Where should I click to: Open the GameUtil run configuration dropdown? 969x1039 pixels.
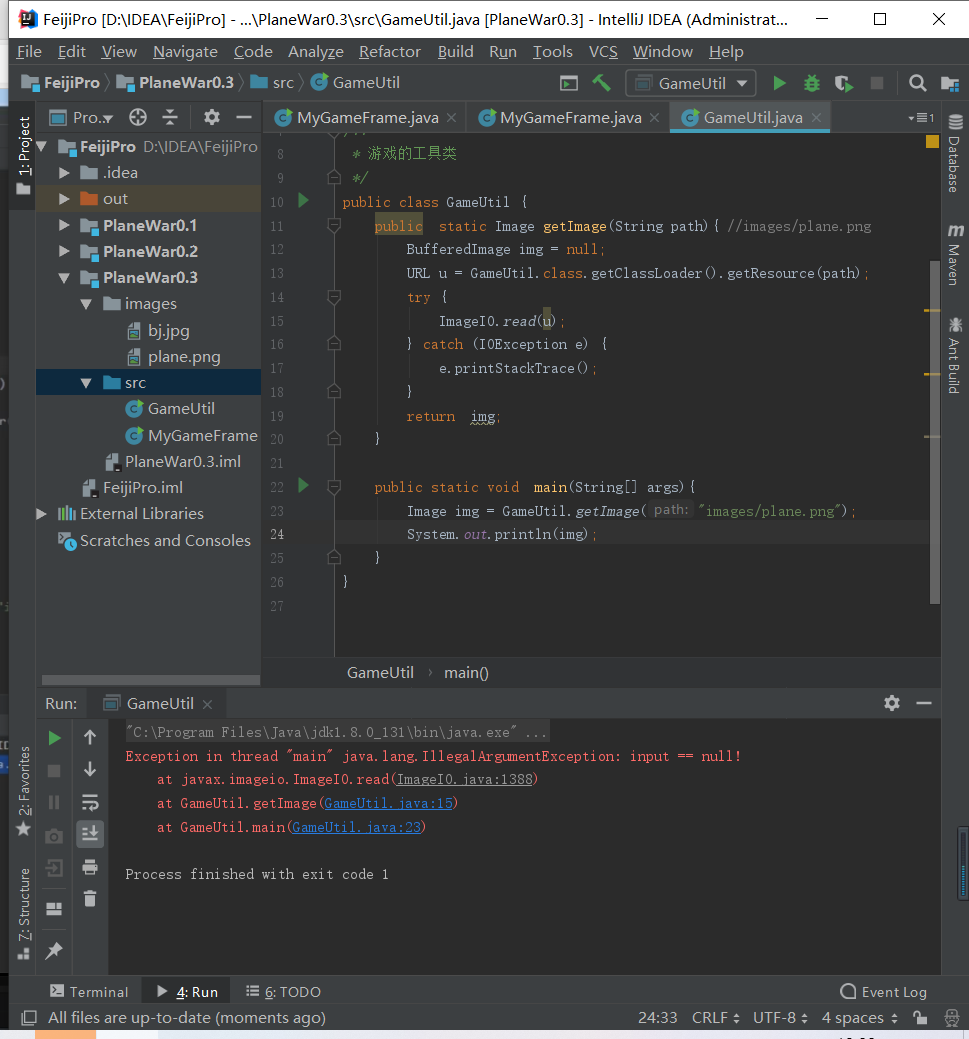691,83
